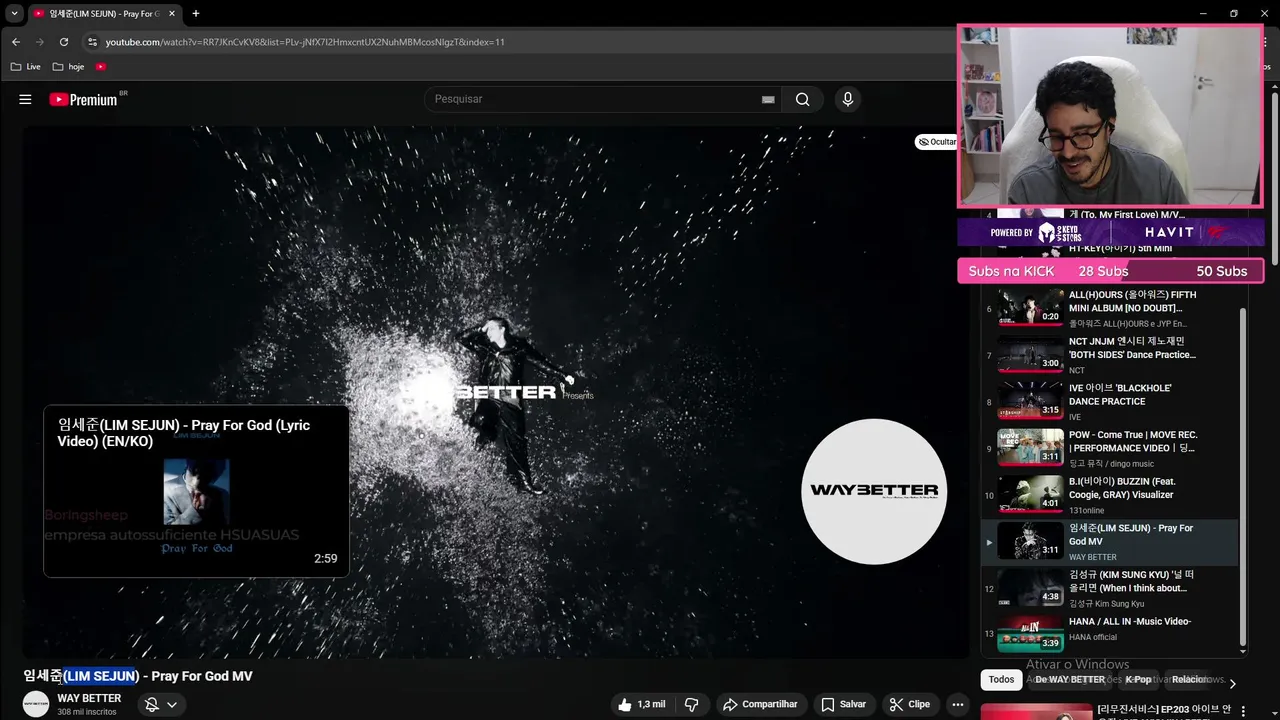Open the tab search dropdown arrow
The image size is (1280, 720).
coord(14,14)
